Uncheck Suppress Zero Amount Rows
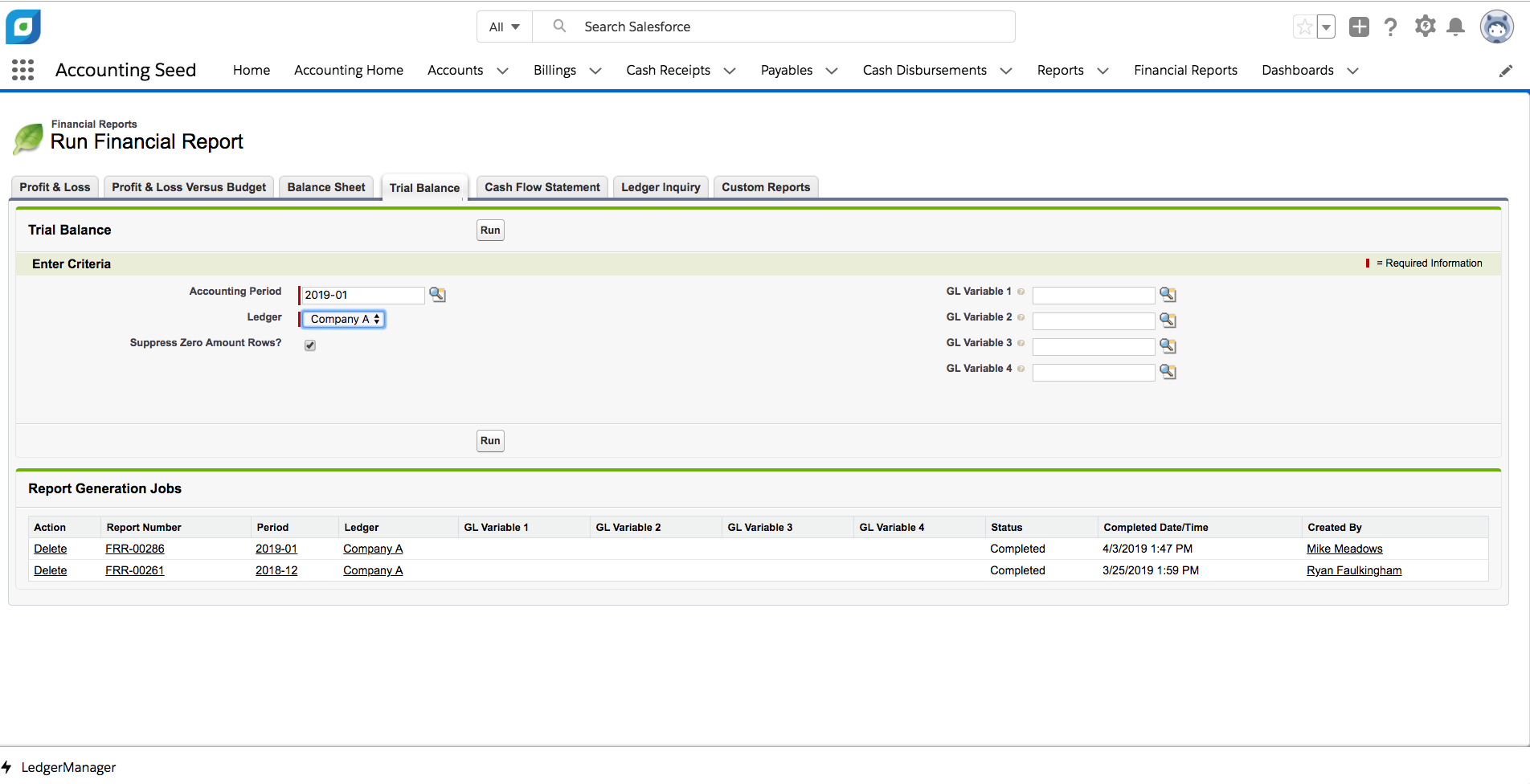Screen dimensions: 1530x784 309,345
